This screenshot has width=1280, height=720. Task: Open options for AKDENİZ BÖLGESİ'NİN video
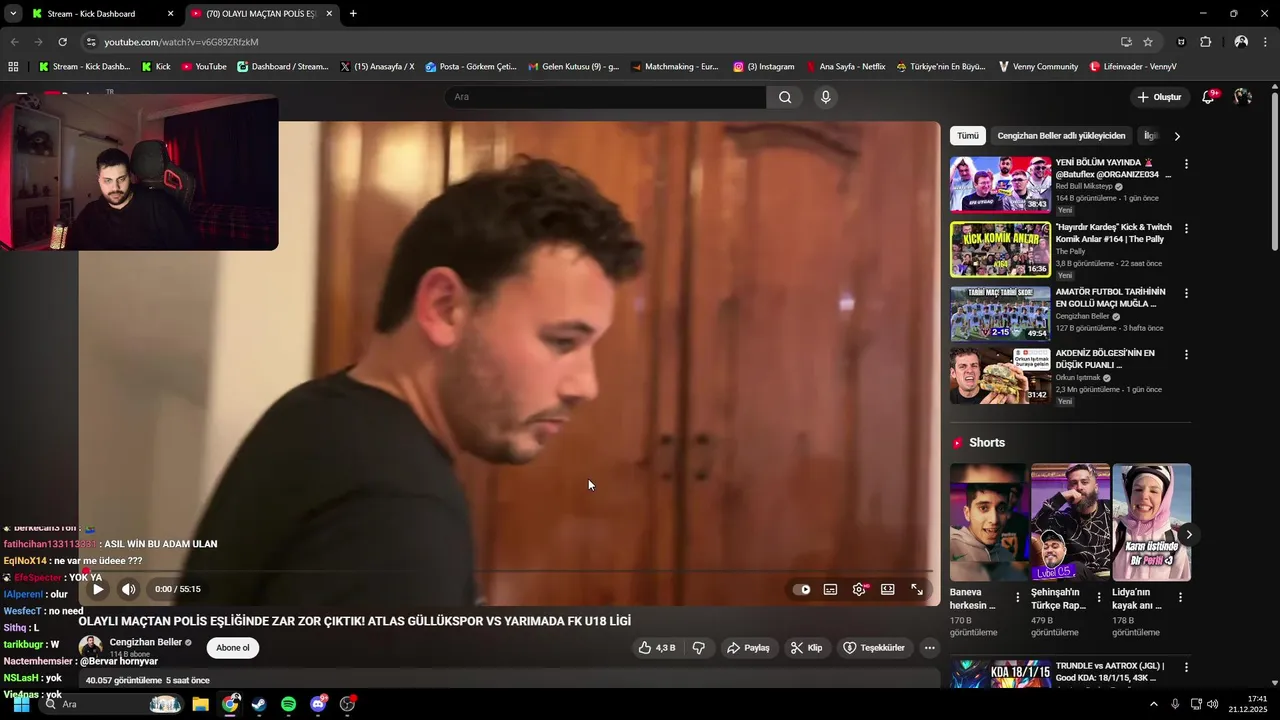coord(1187,355)
